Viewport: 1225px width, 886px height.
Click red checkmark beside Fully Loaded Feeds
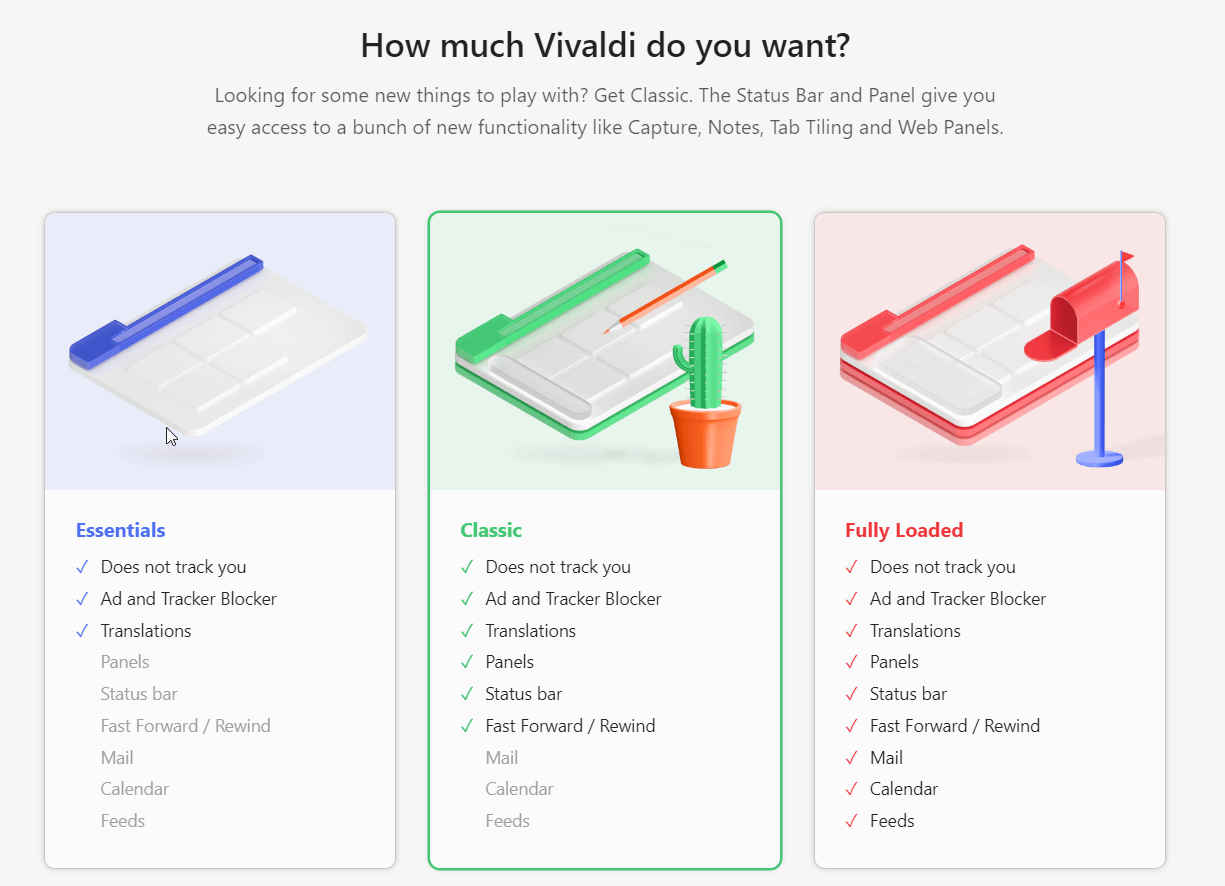[x=852, y=821]
